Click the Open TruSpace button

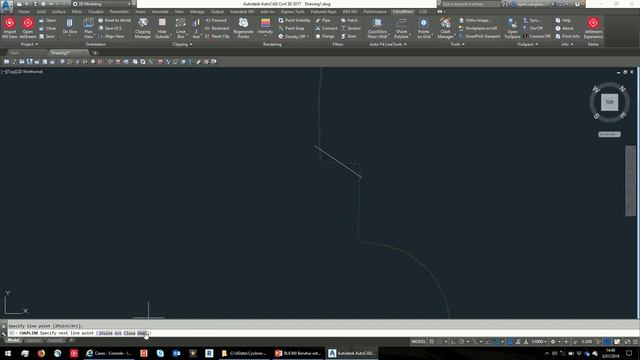click(x=512, y=28)
